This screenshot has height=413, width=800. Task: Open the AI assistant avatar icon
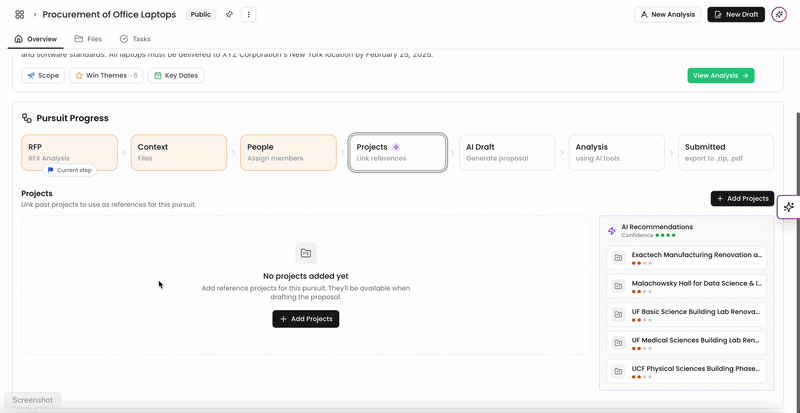click(779, 14)
